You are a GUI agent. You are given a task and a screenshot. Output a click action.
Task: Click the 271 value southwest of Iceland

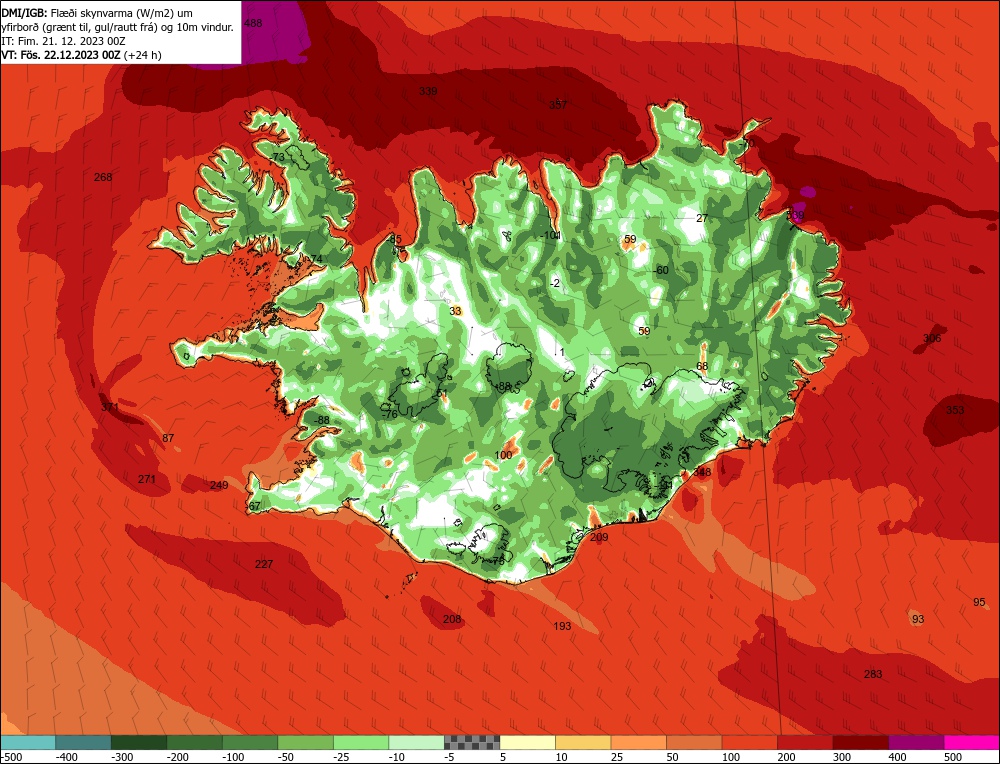[147, 479]
